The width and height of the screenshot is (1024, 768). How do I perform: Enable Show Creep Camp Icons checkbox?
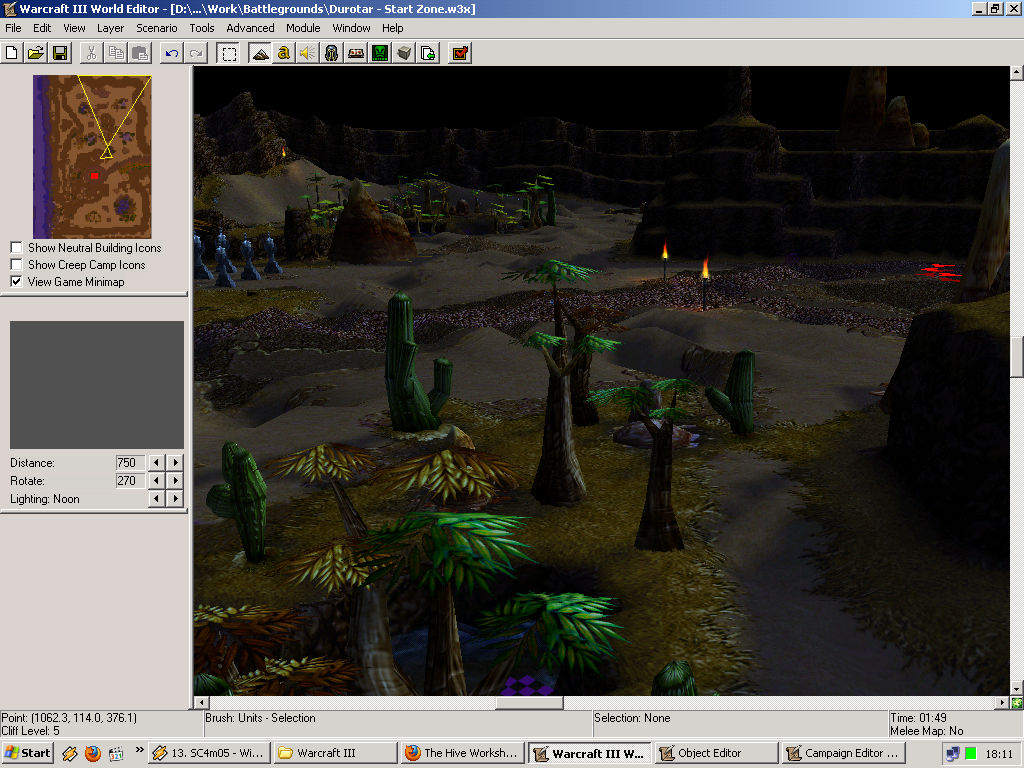point(16,264)
